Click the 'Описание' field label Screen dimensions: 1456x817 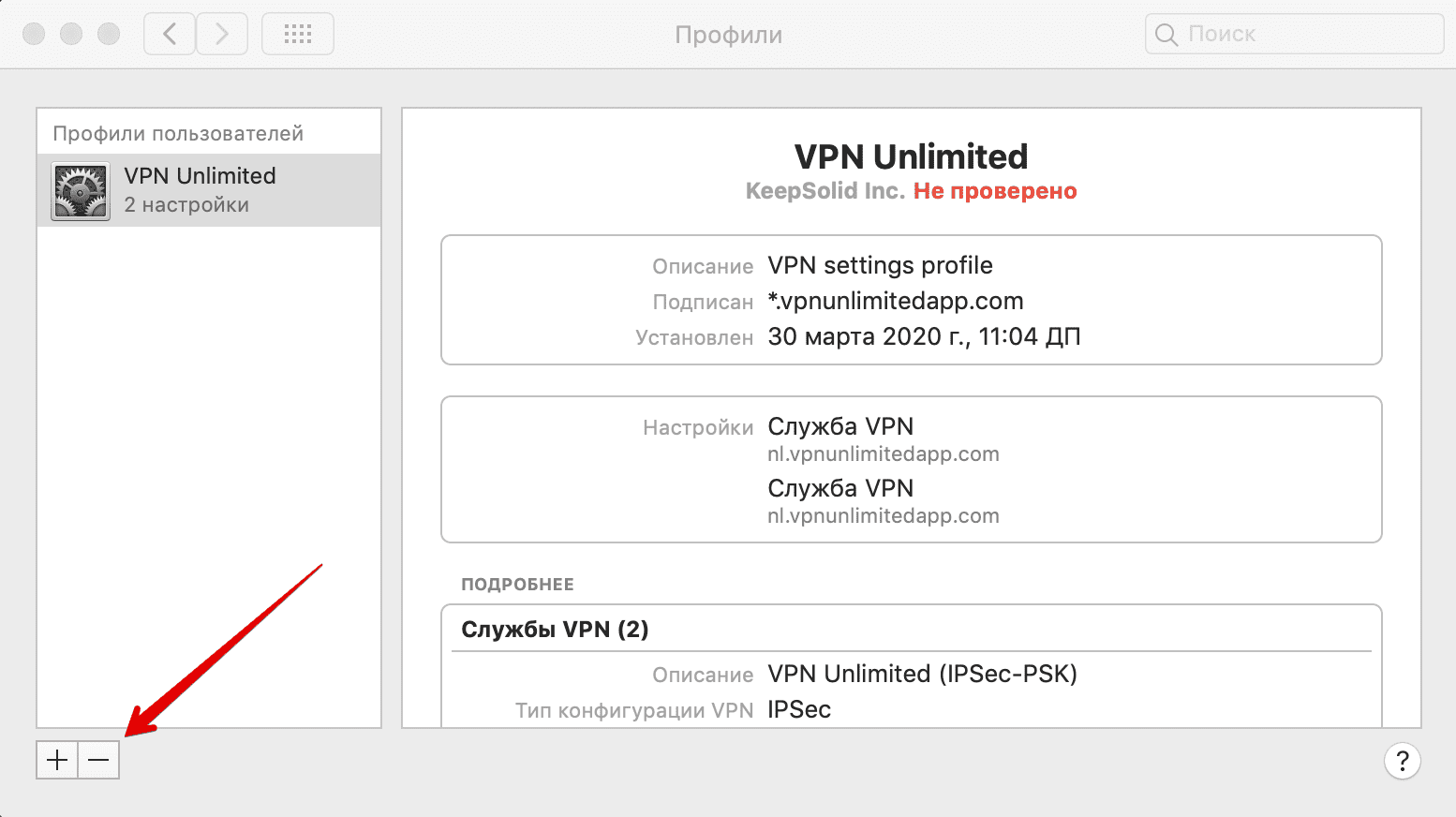pyautogui.click(x=703, y=266)
